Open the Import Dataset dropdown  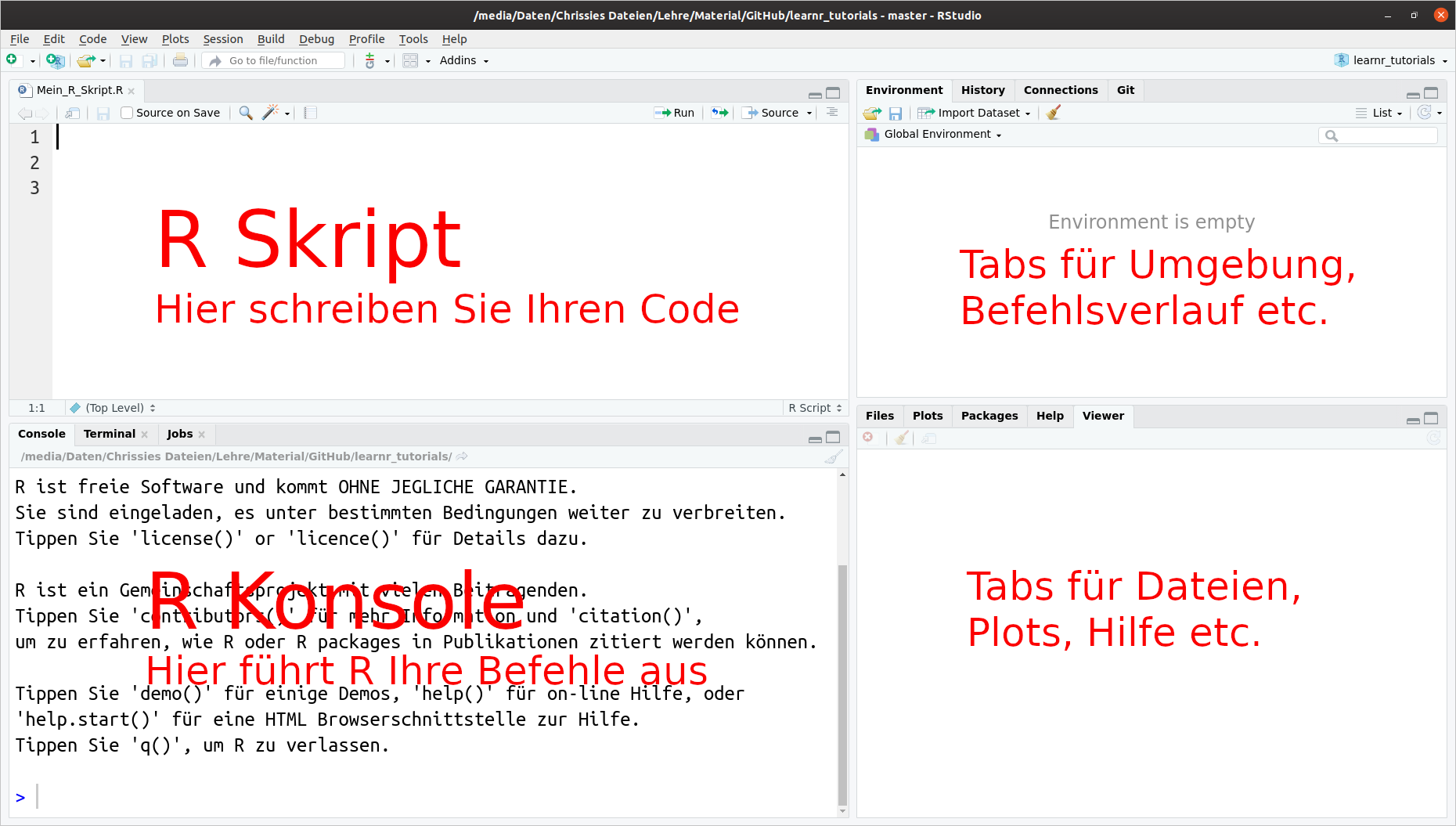(x=974, y=113)
